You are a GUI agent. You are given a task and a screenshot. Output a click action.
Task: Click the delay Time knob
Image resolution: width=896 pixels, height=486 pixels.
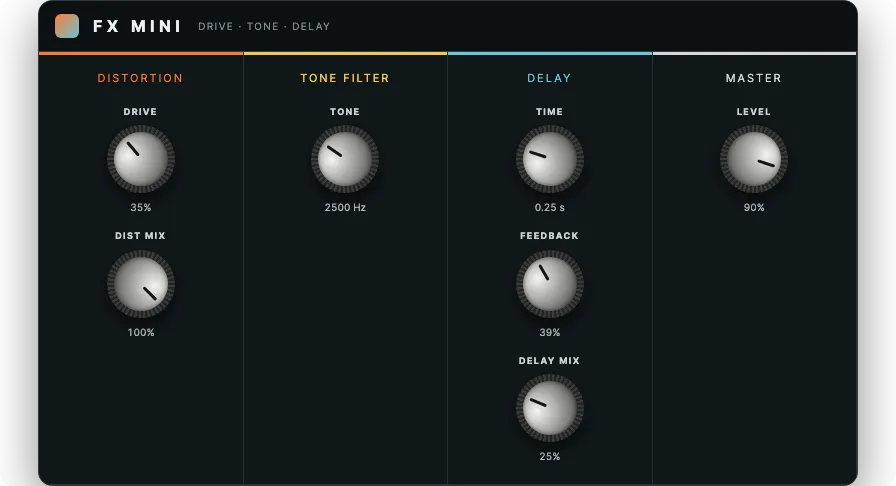pyautogui.click(x=550, y=159)
